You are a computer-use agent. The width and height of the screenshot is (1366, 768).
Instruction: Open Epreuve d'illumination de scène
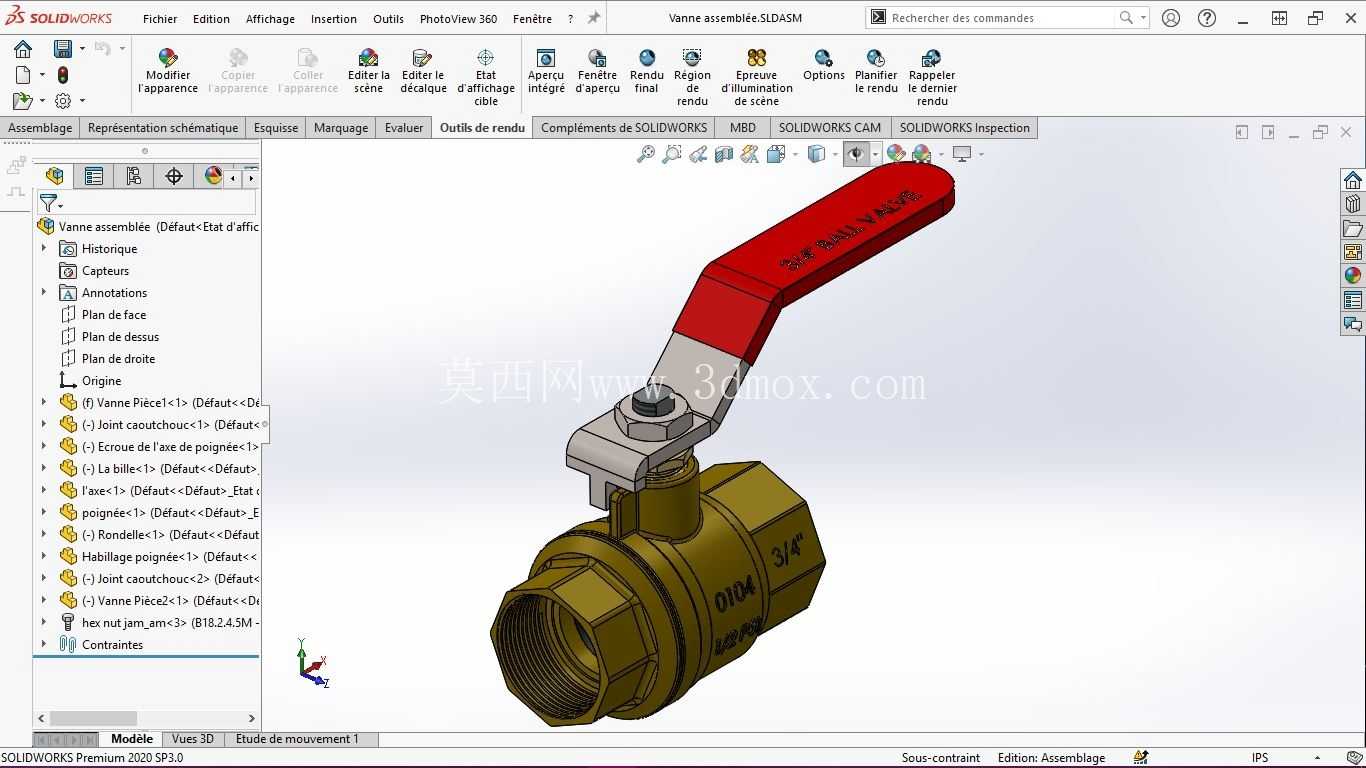coord(757,77)
